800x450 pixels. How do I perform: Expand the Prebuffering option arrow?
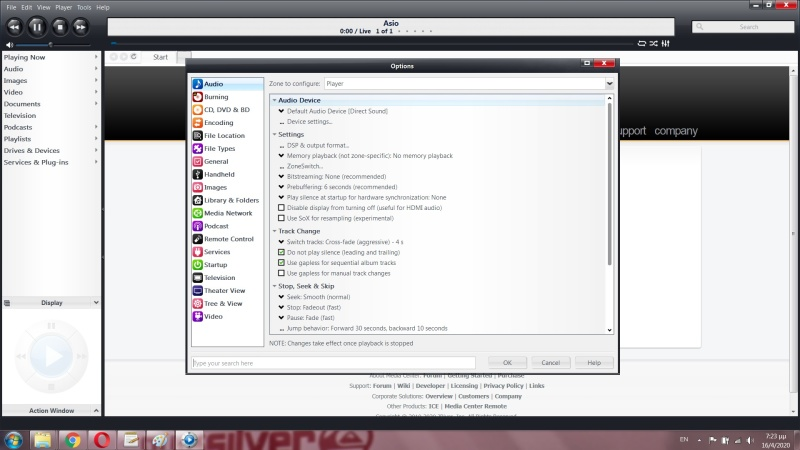pyautogui.click(x=281, y=187)
